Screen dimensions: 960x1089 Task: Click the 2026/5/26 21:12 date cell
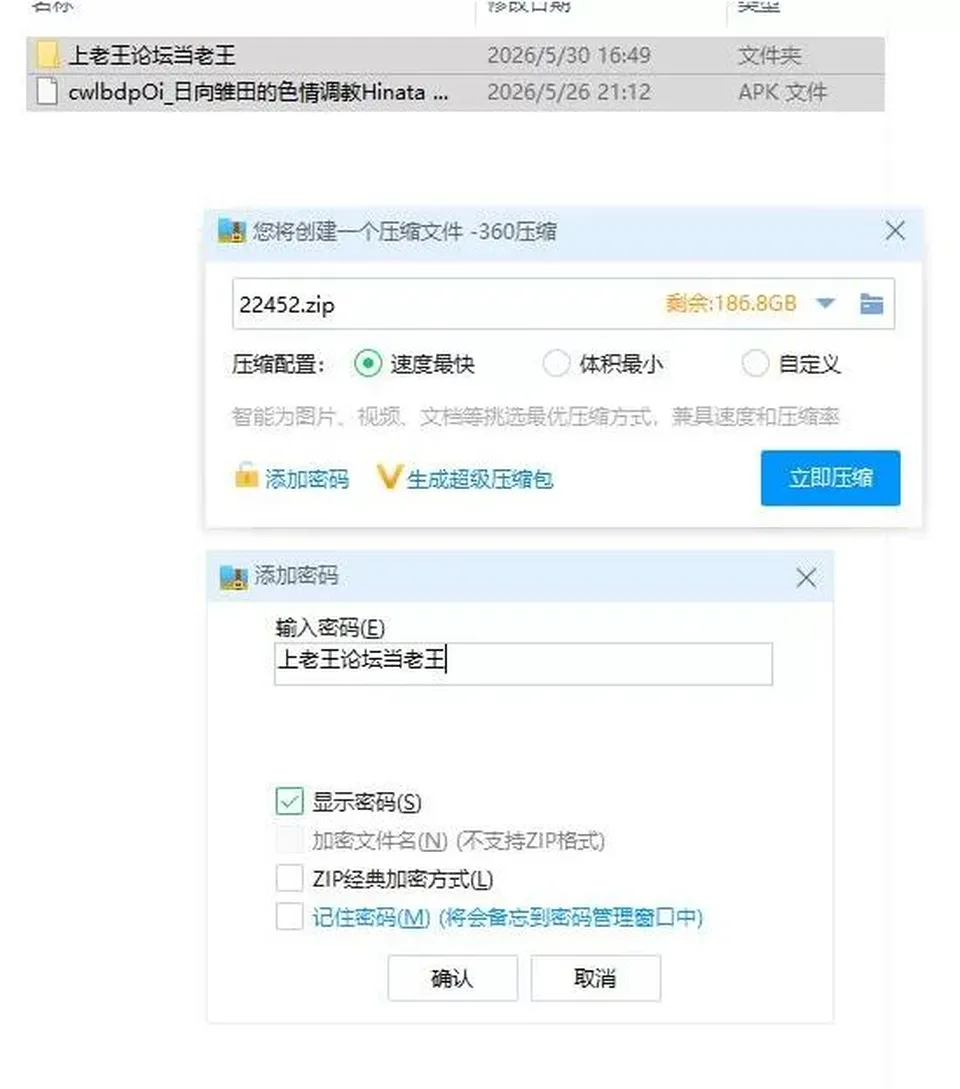[x=569, y=92]
